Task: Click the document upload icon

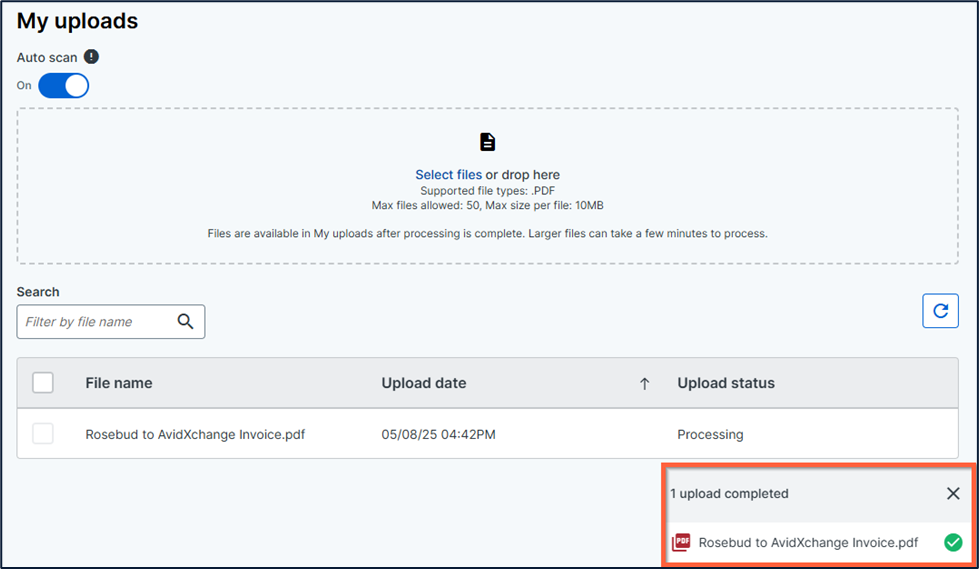Action: (x=488, y=142)
